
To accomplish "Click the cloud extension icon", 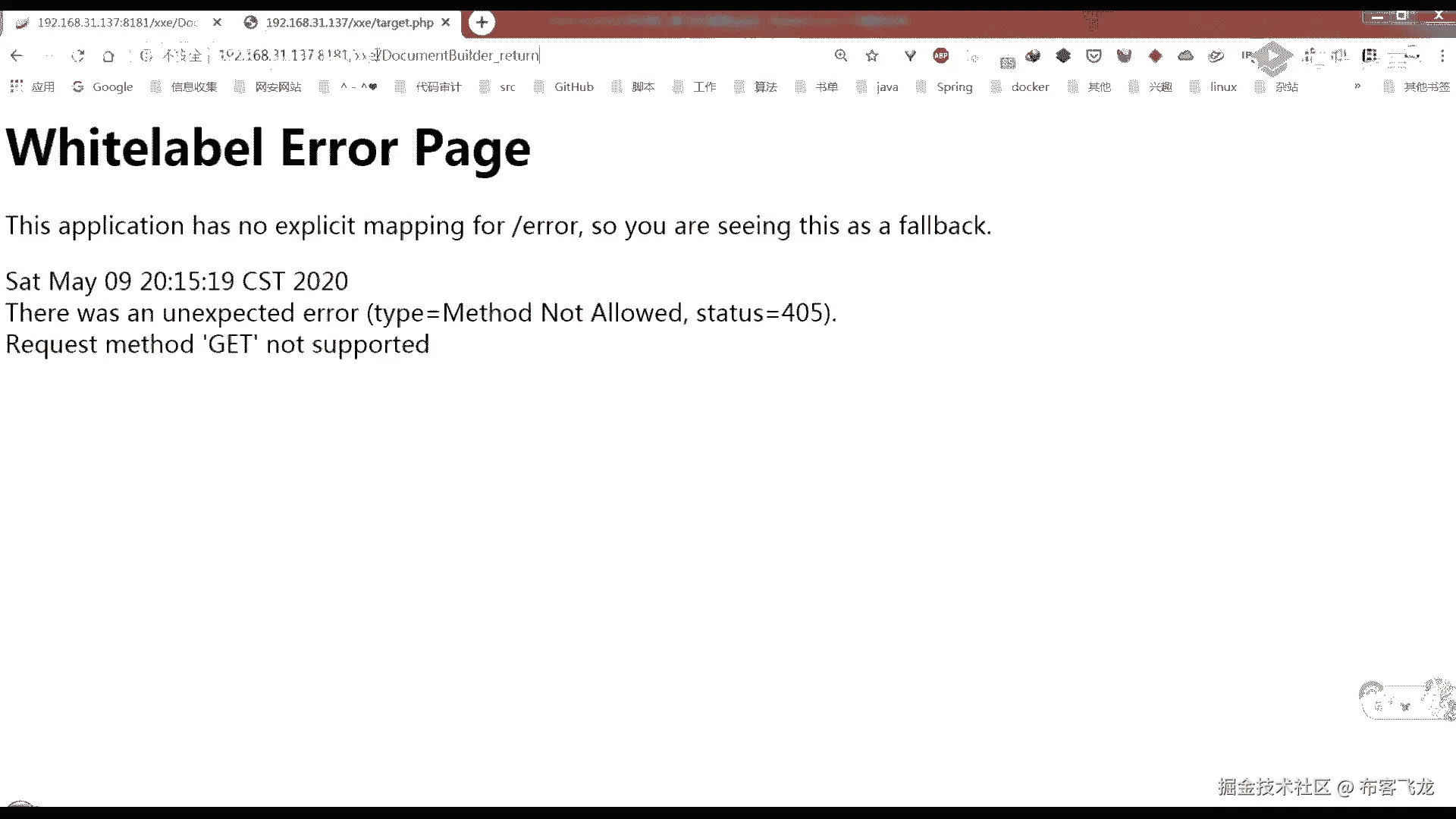I will (x=1185, y=55).
